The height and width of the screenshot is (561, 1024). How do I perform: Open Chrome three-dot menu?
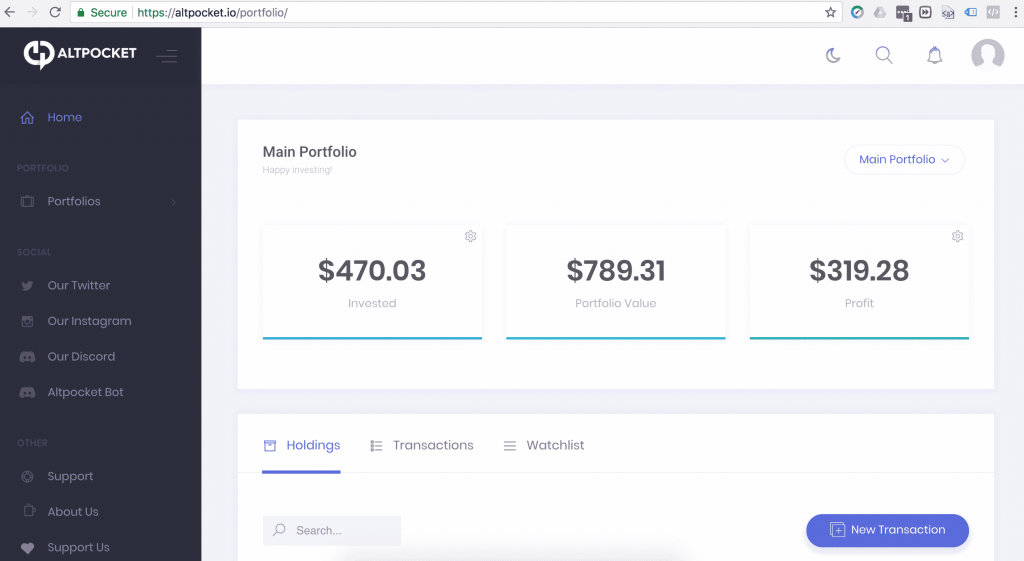tap(1016, 12)
